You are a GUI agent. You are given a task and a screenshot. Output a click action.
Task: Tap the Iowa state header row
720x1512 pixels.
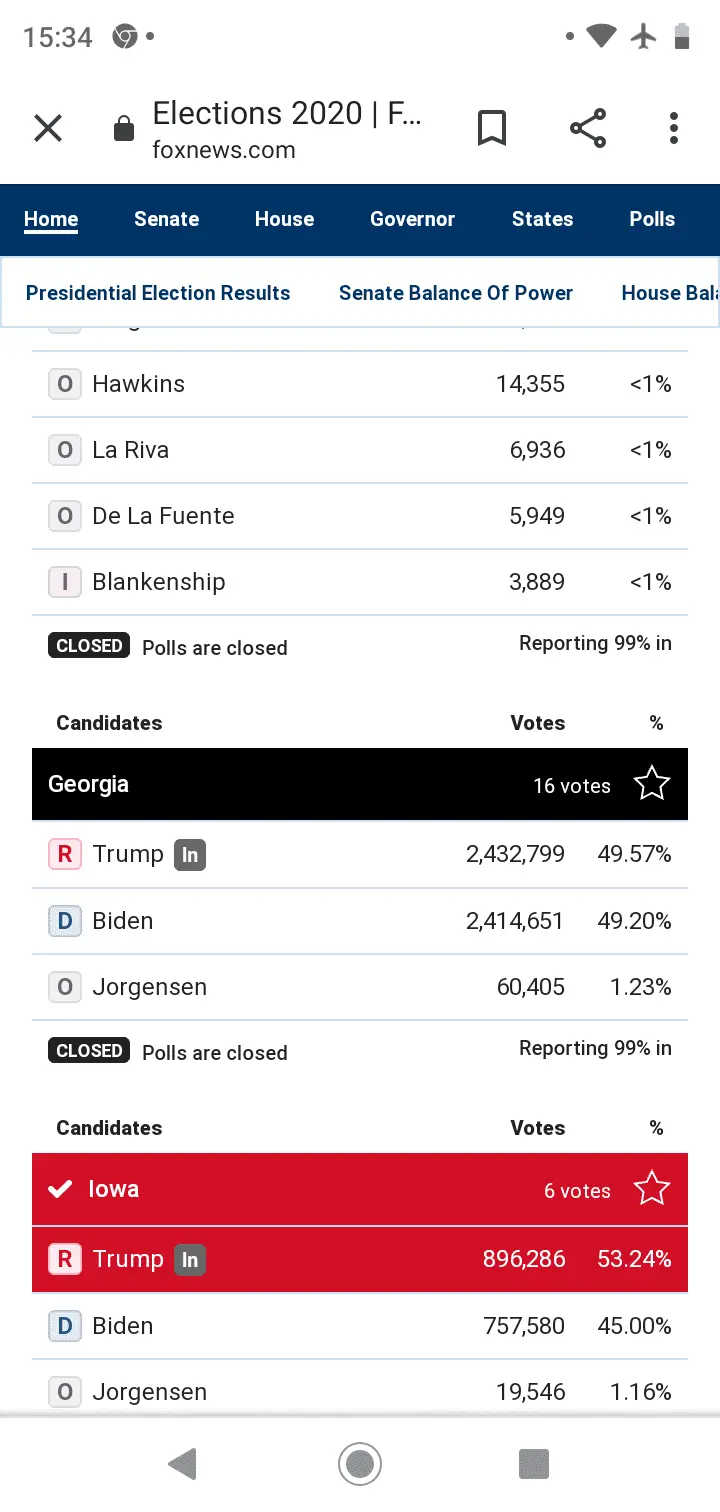[300, 1190]
